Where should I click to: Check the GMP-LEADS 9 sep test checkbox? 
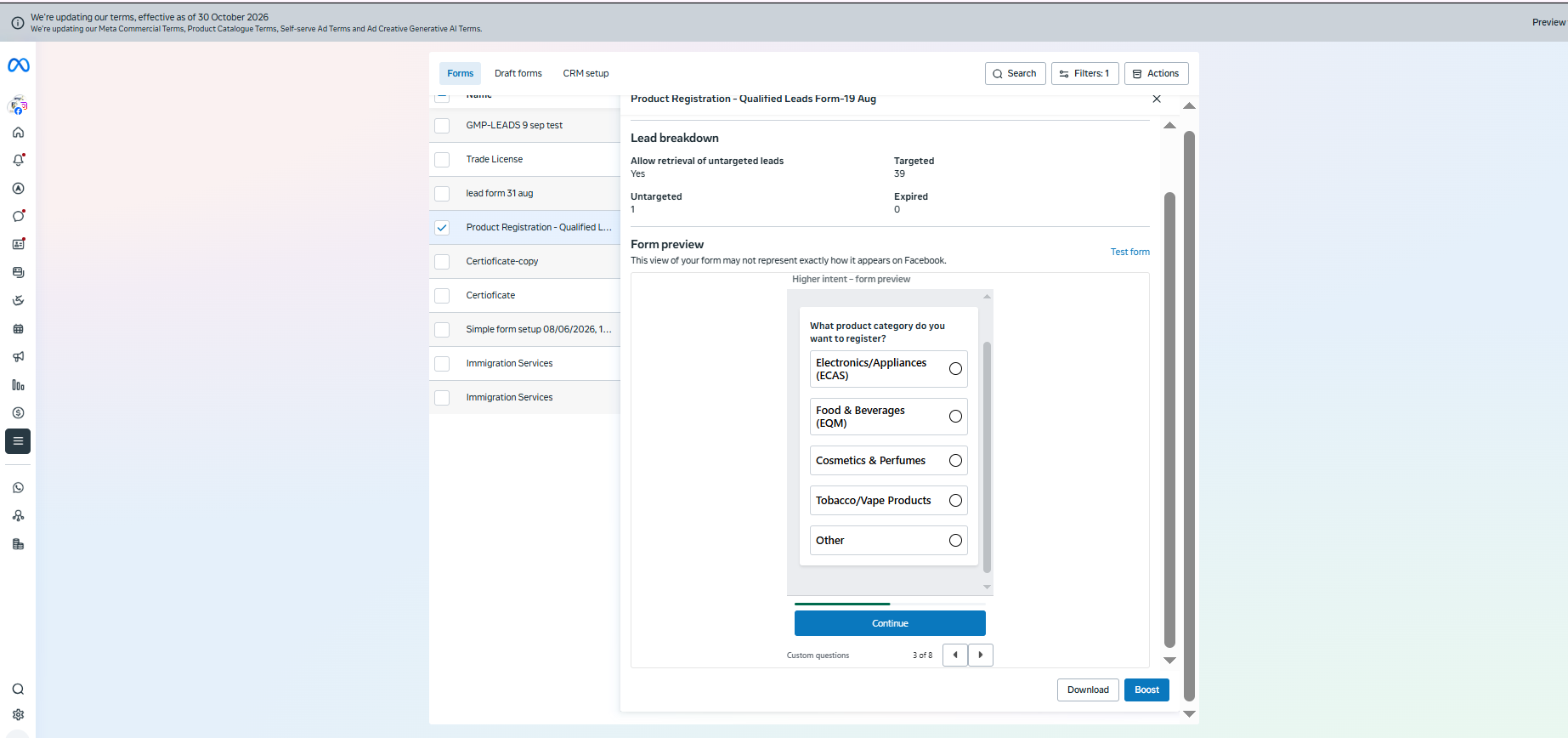[442, 126]
